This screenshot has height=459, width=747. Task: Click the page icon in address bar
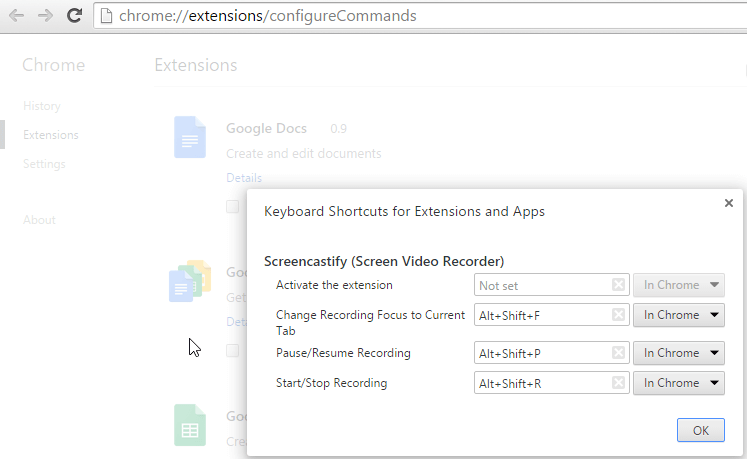[107, 16]
